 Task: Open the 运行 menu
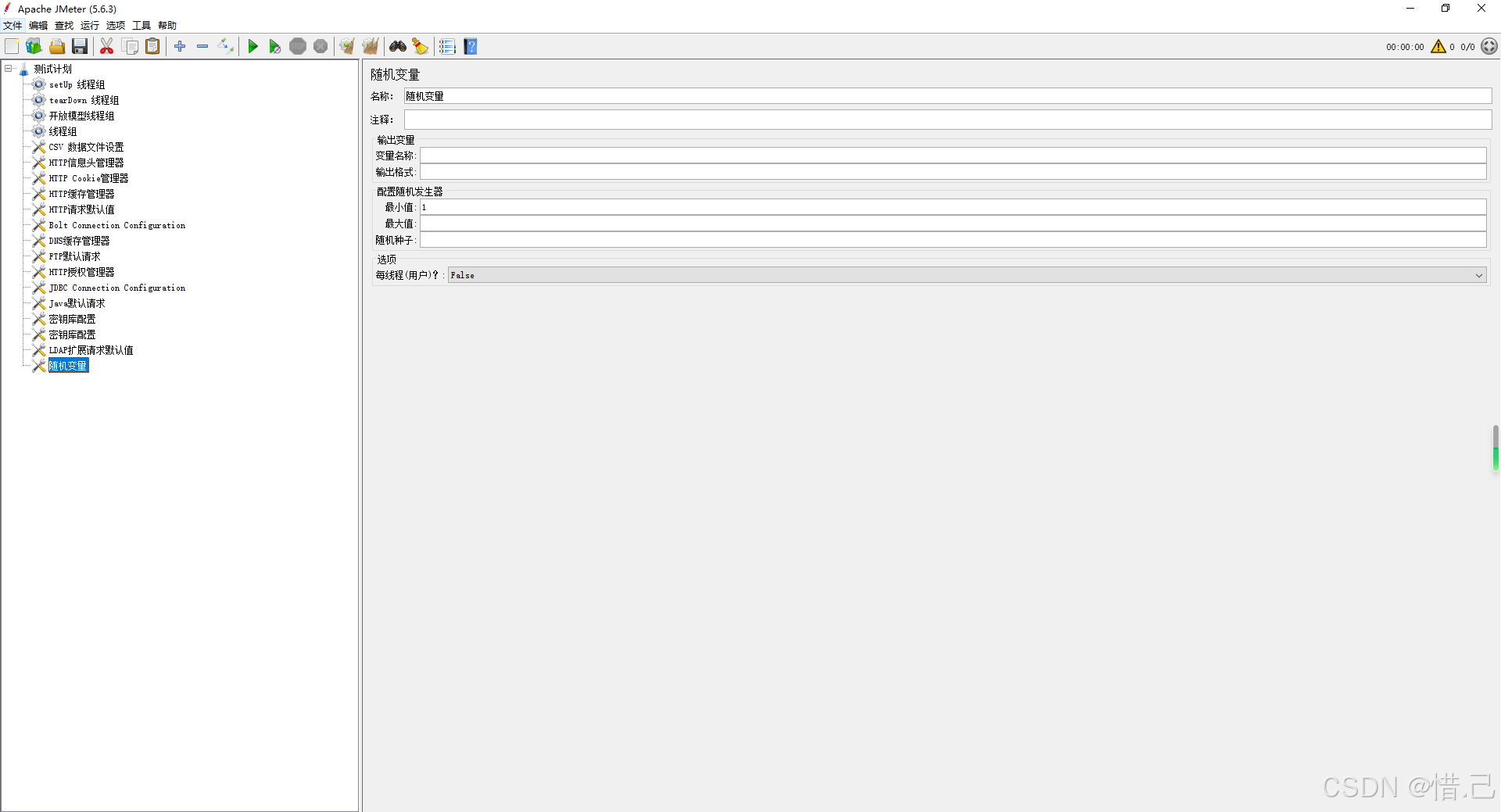pyautogui.click(x=90, y=26)
